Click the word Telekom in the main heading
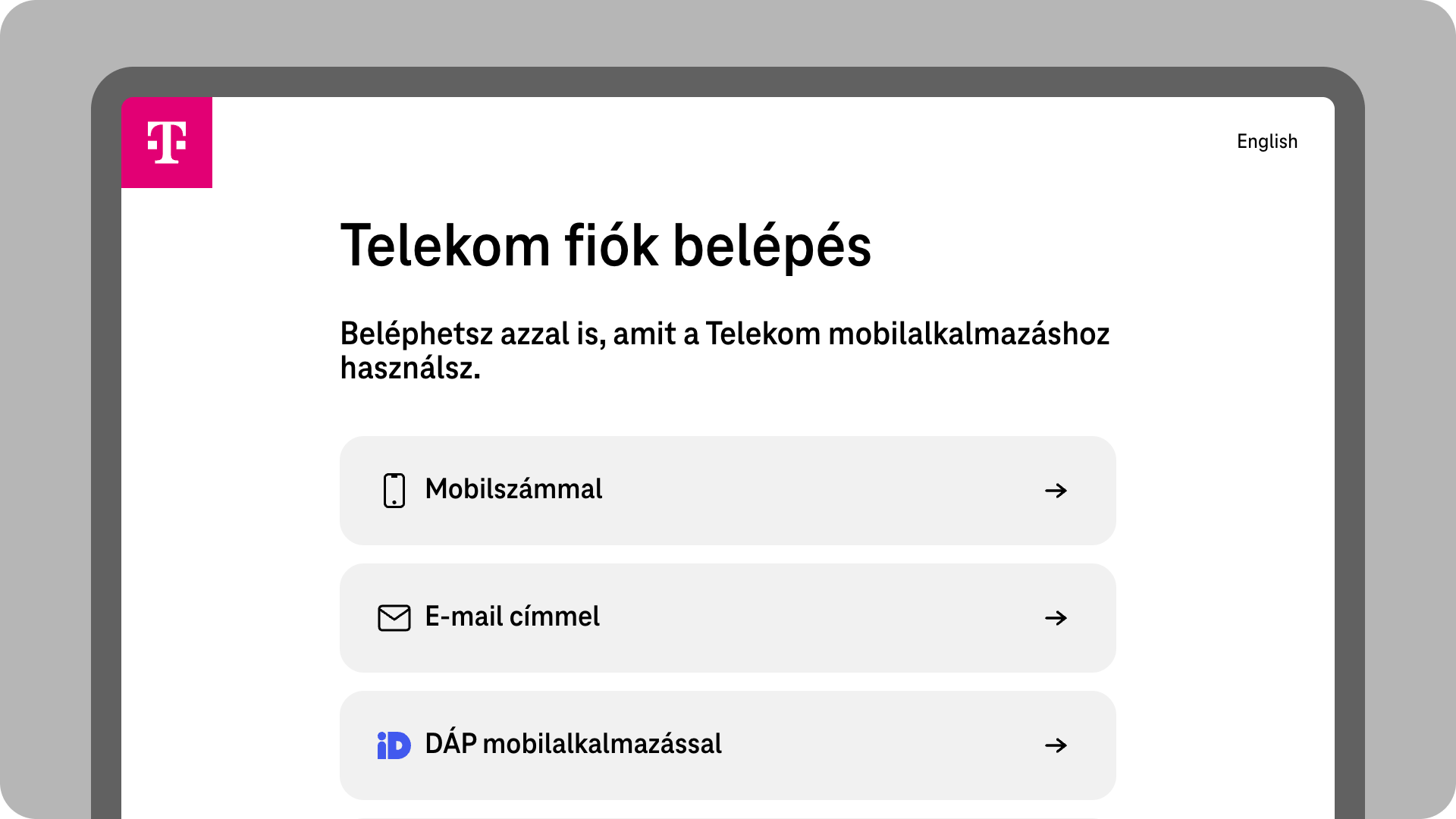1456x819 pixels. coord(445,246)
